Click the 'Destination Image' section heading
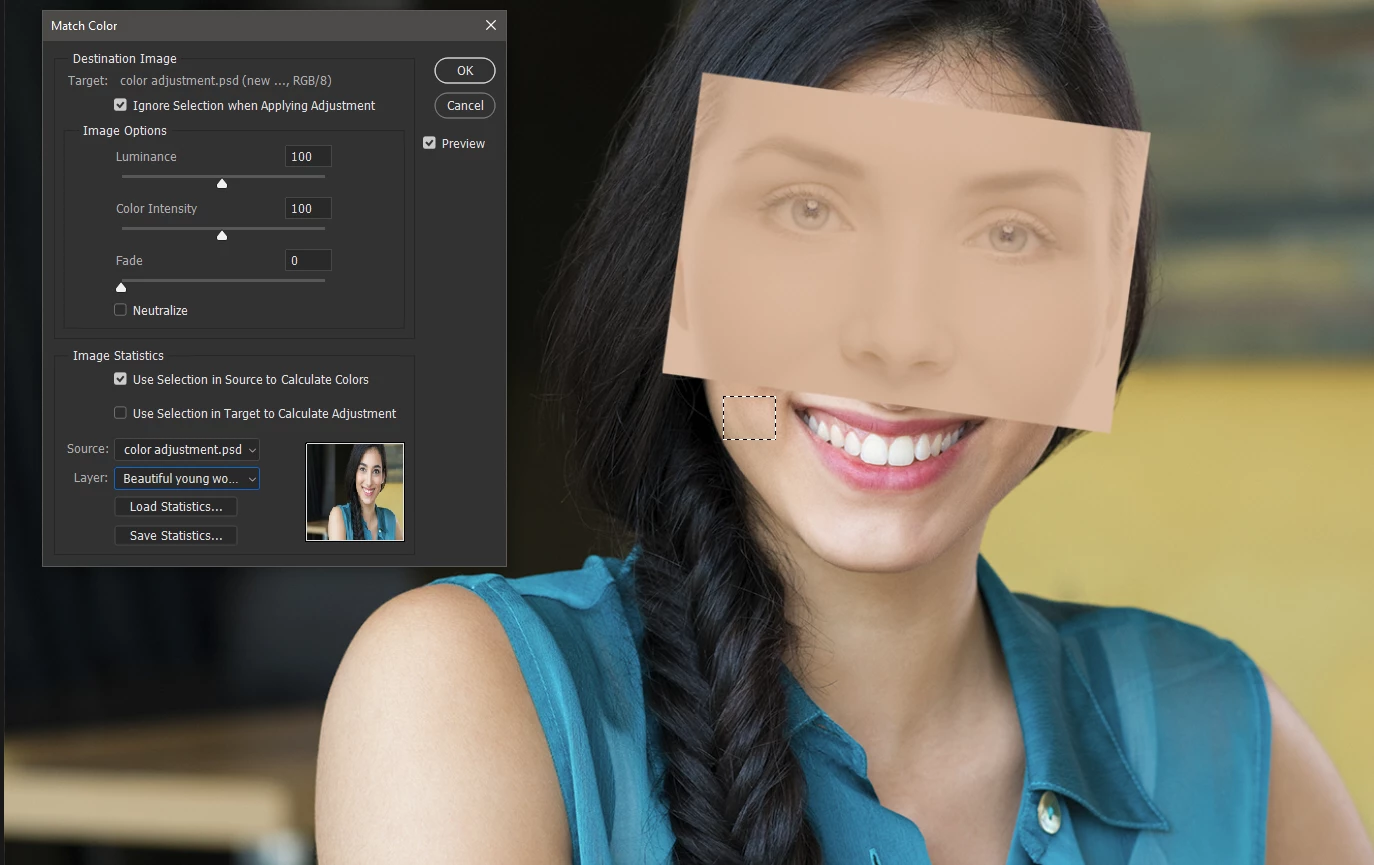 125,59
